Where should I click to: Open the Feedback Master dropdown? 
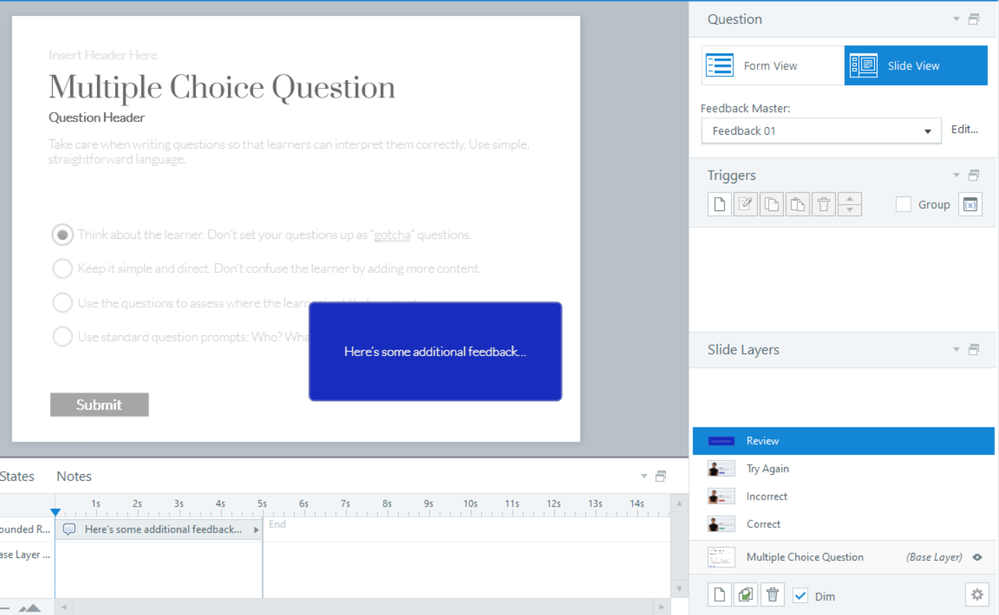[x=821, y=131]
